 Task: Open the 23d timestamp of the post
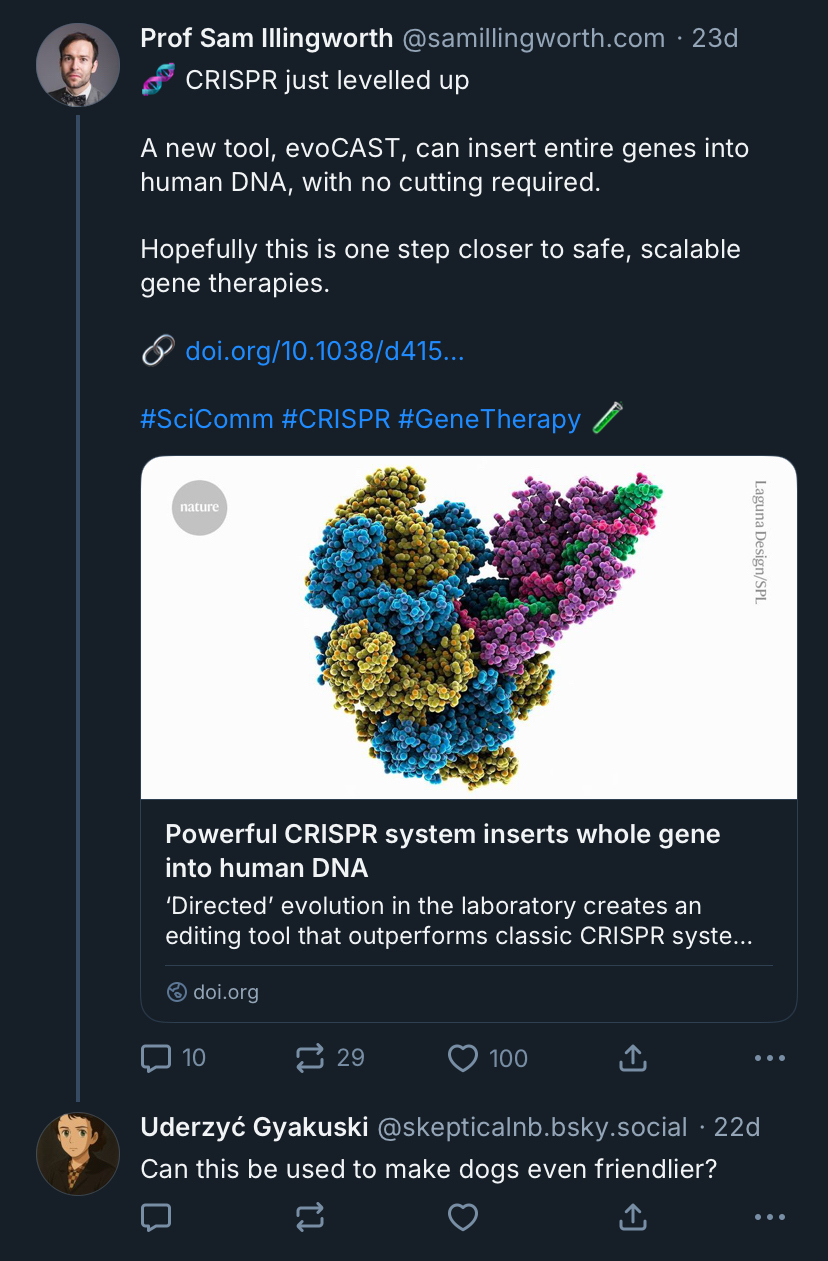point(715,39)
